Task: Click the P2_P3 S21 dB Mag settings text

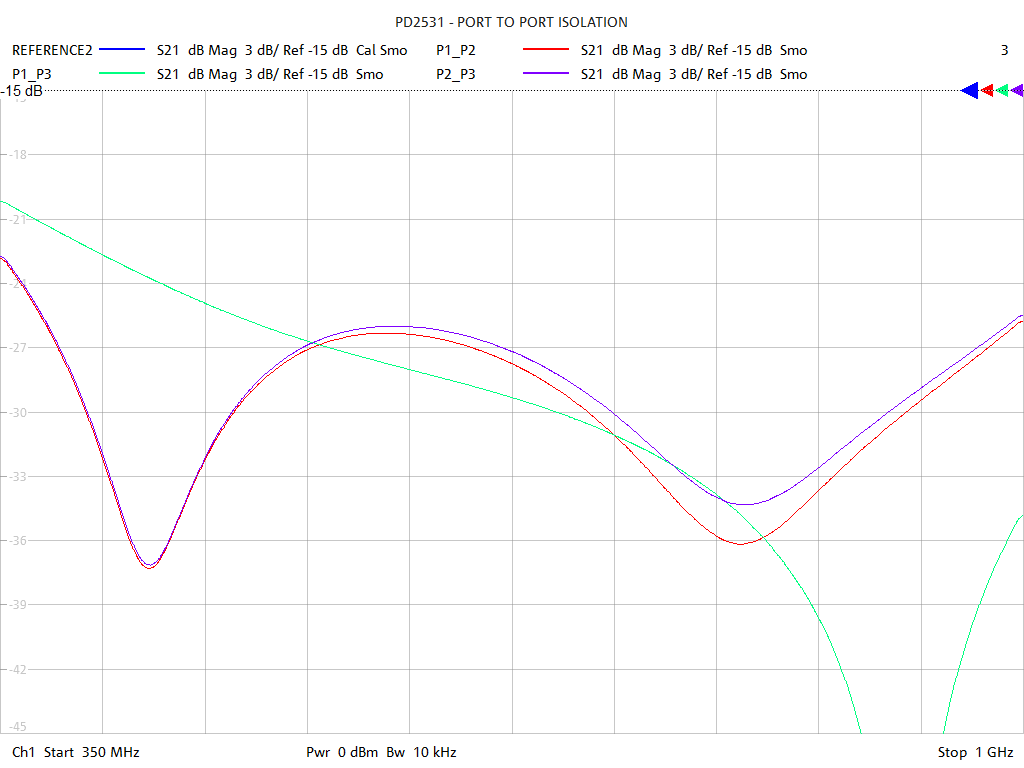Action: 694,74
